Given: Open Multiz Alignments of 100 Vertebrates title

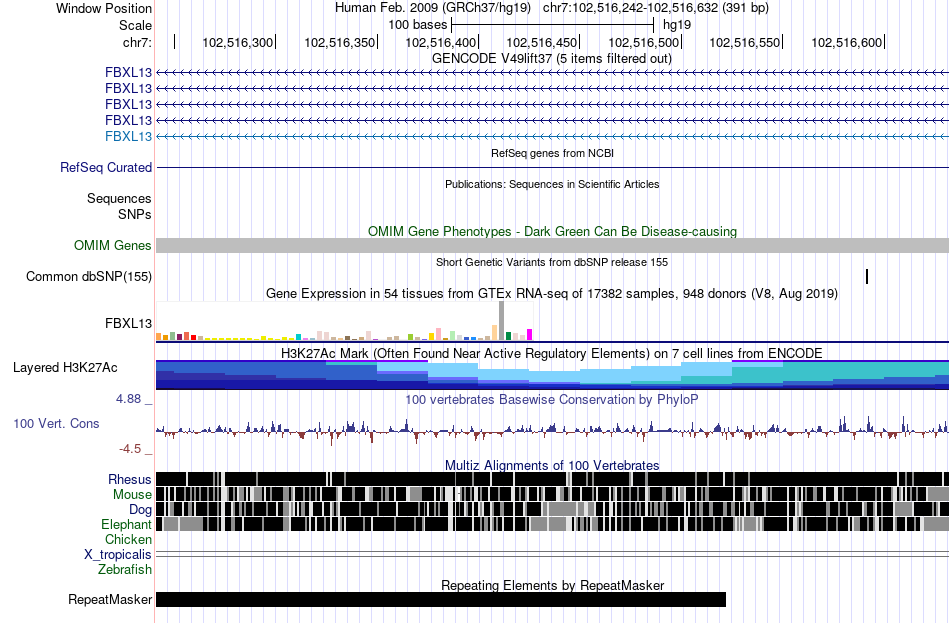Looking at the screenshot, I should 552,465.
